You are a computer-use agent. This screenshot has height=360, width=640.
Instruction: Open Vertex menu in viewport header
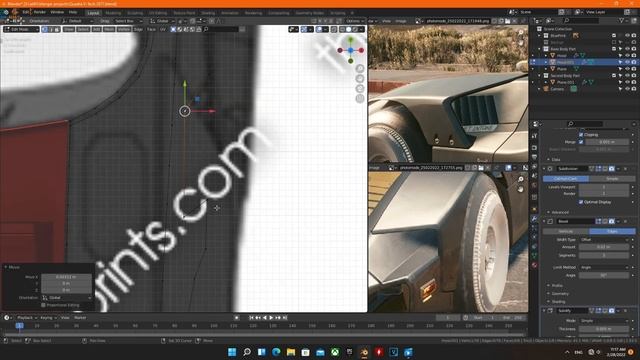(x=124, y=29)
